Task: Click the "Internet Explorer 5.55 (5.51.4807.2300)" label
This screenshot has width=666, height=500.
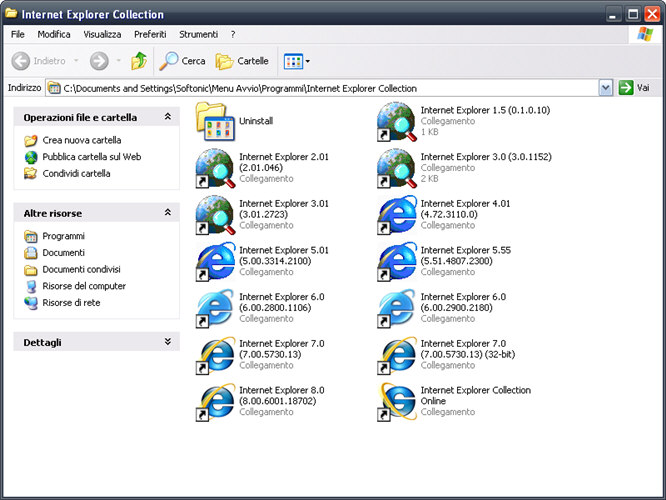Action: point(466,255)
